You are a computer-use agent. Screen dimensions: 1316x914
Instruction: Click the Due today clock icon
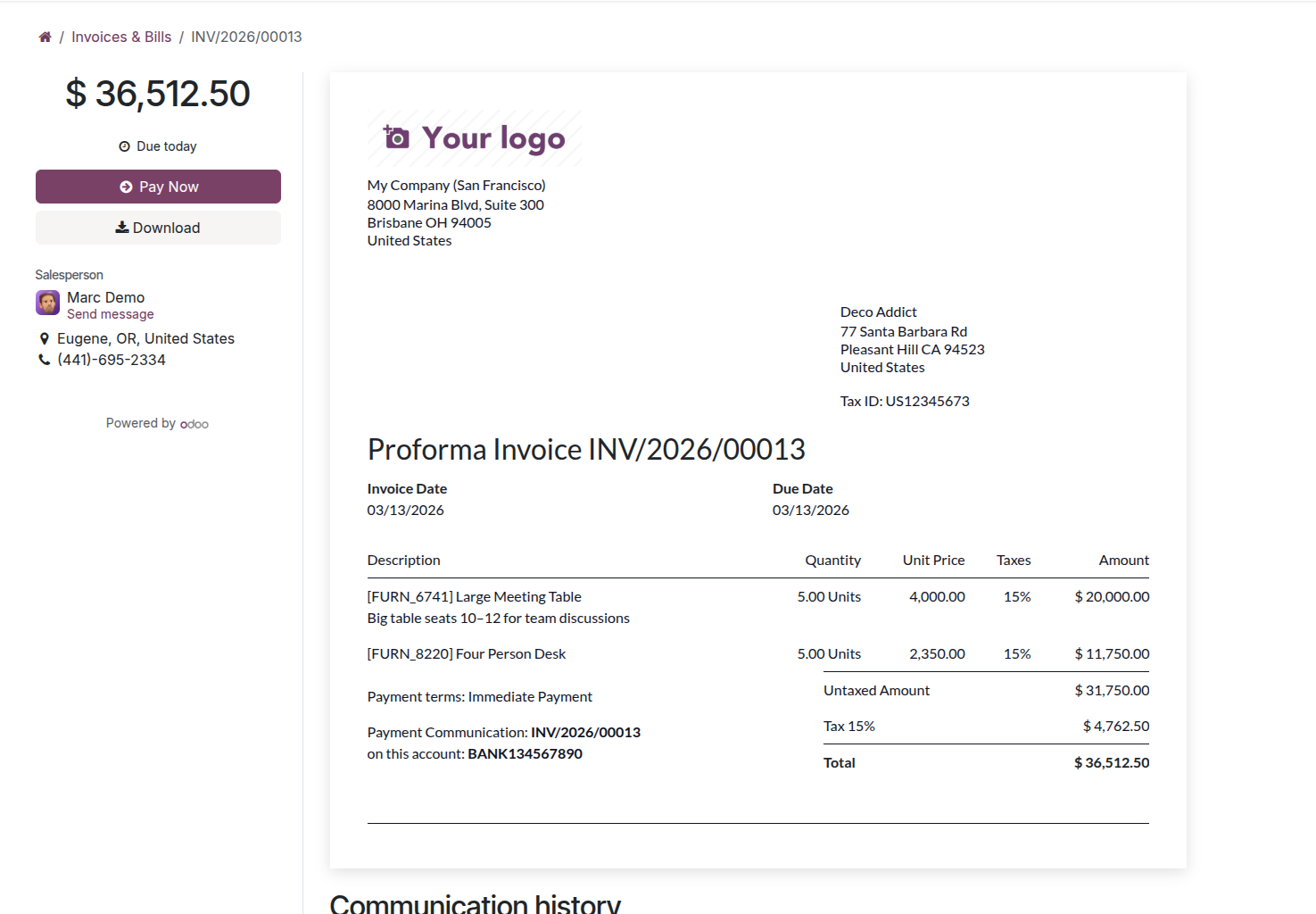[x=125, y=146]
